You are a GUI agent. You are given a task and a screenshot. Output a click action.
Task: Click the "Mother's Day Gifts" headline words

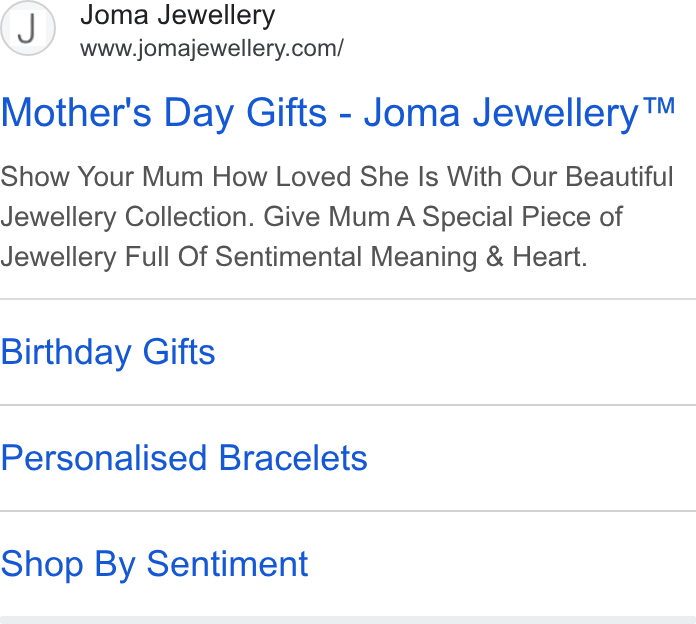164,113
